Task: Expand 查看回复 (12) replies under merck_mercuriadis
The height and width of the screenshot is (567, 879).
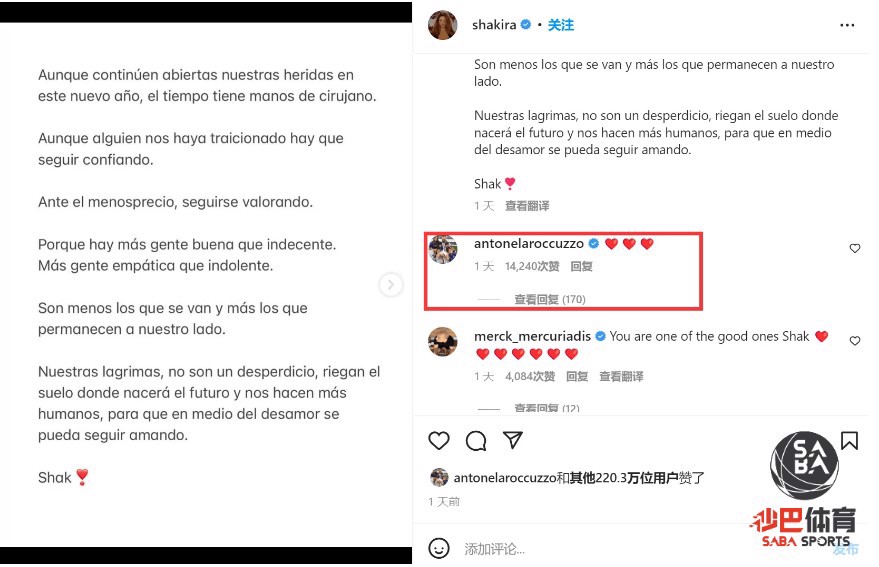Action: point(547,408)
